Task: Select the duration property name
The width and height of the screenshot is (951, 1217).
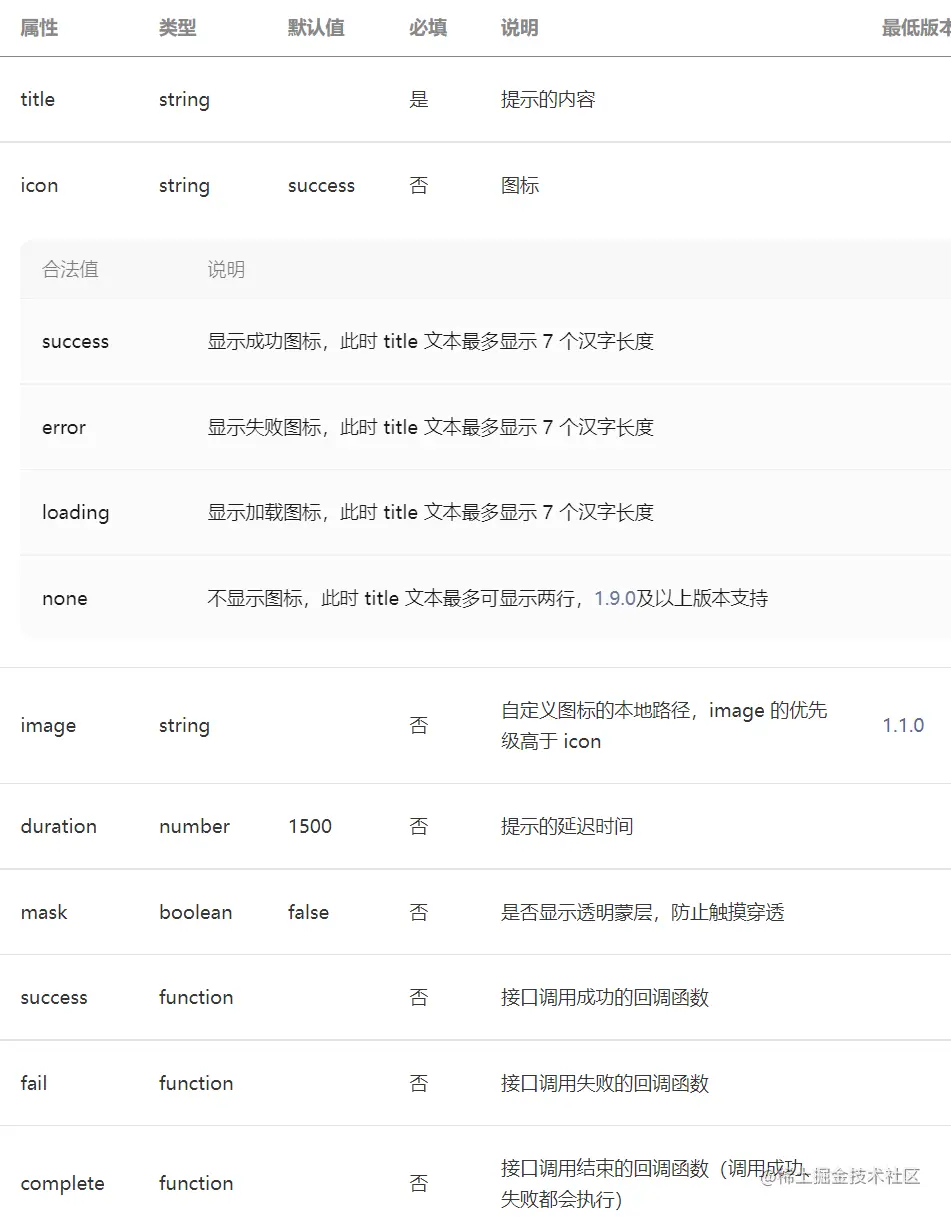Action: (x=58, y=826)
